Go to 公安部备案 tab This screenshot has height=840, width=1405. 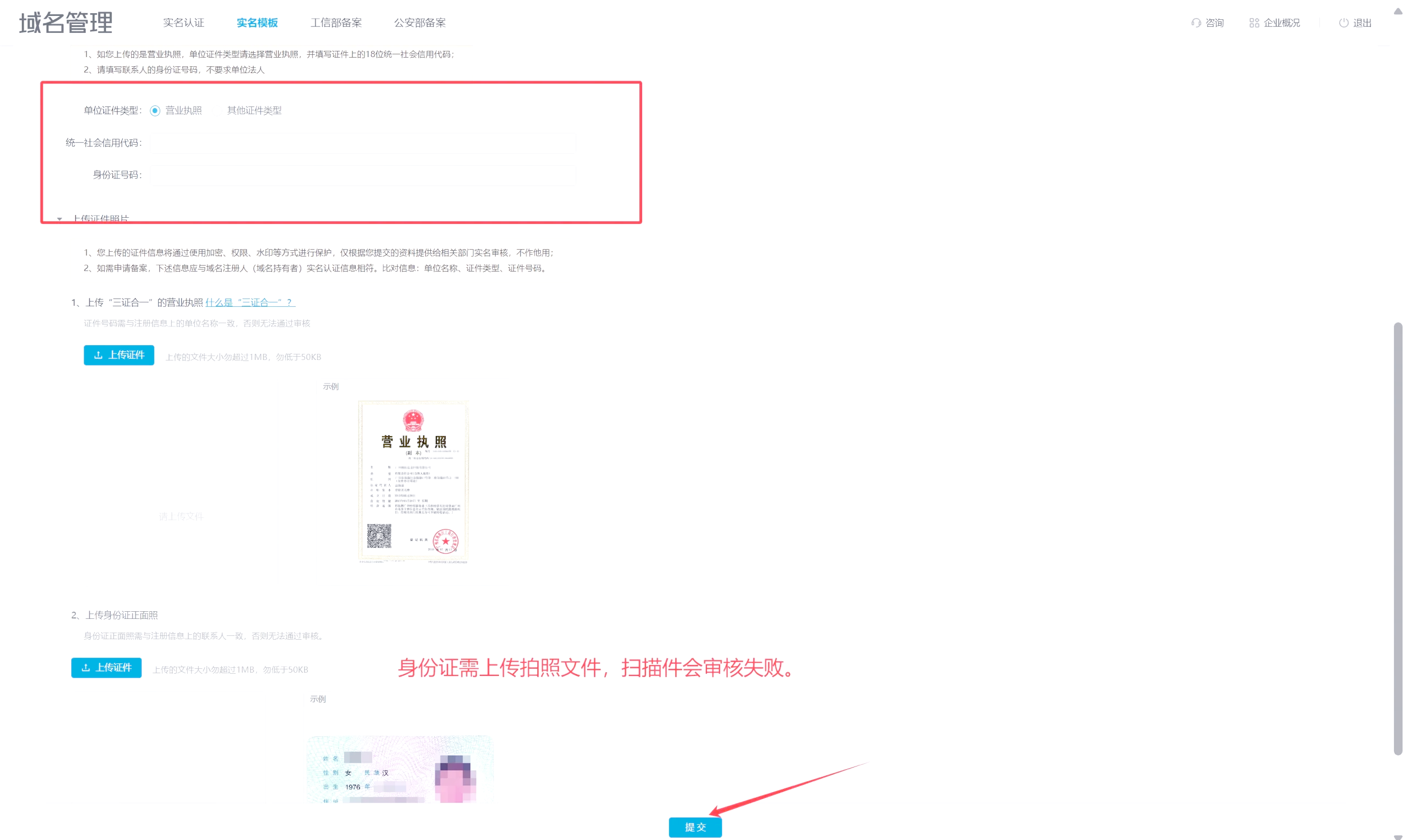tap(419, 23)
